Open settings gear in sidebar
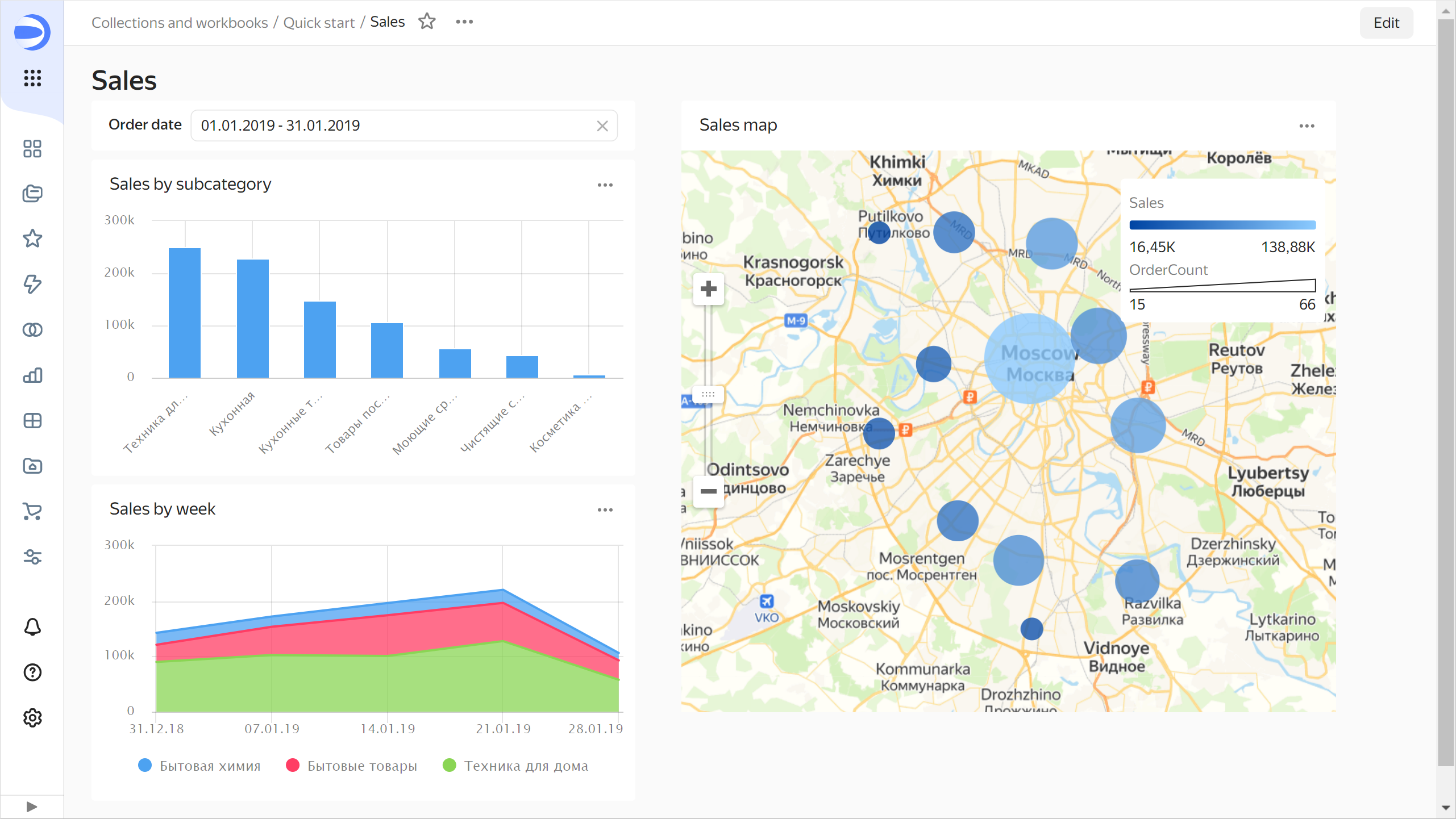The width and height of the screenshot is (1456, 819). (32, 718)
